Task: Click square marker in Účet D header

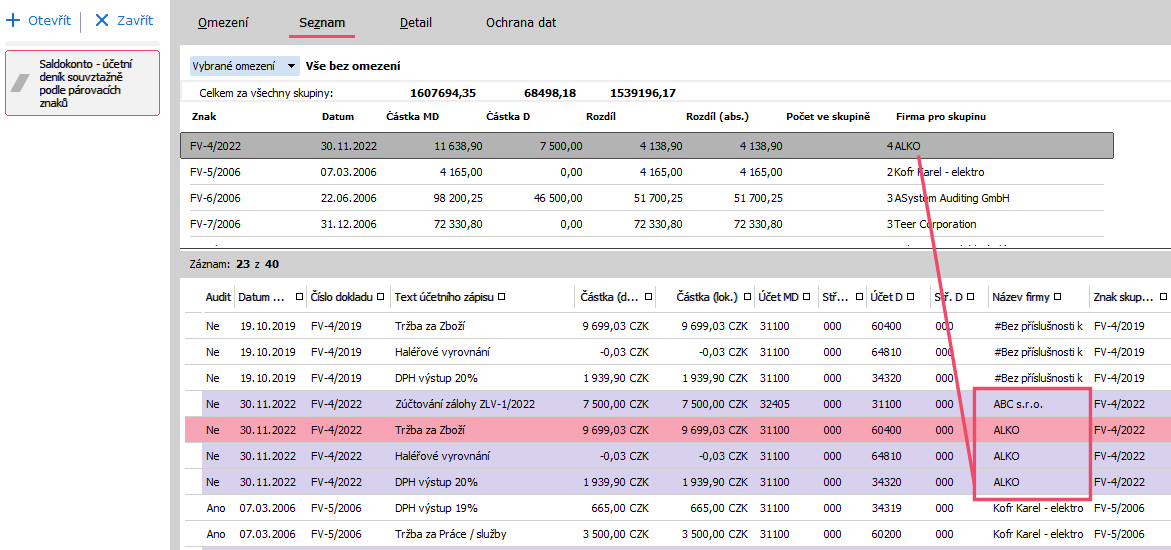Action: (911, 297)
